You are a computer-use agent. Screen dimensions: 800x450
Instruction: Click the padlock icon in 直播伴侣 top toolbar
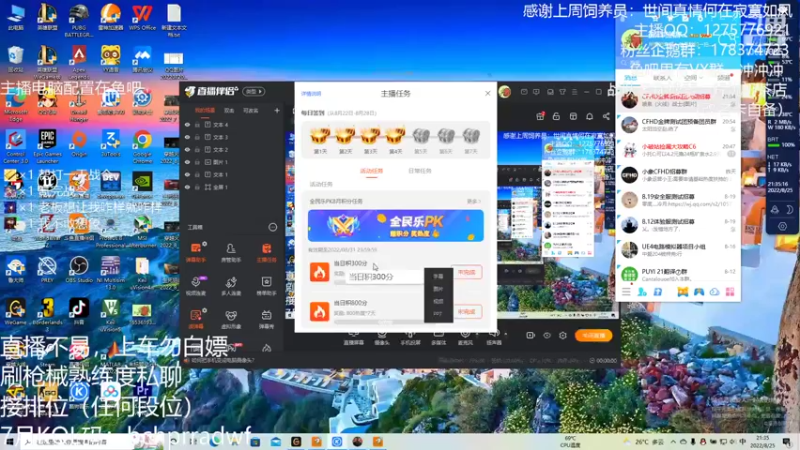[556, 116]
